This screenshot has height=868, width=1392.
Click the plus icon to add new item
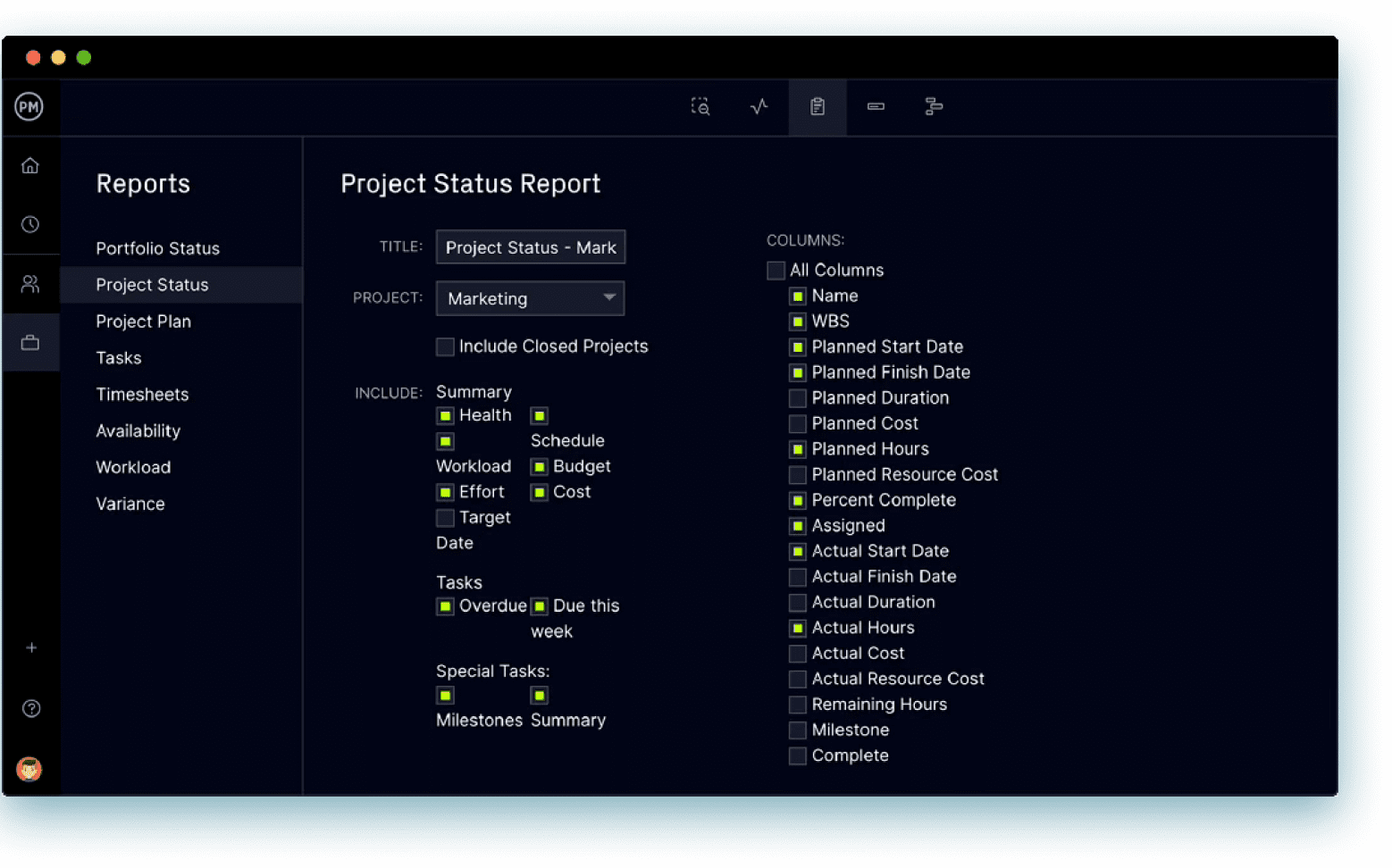coord(31,648)
